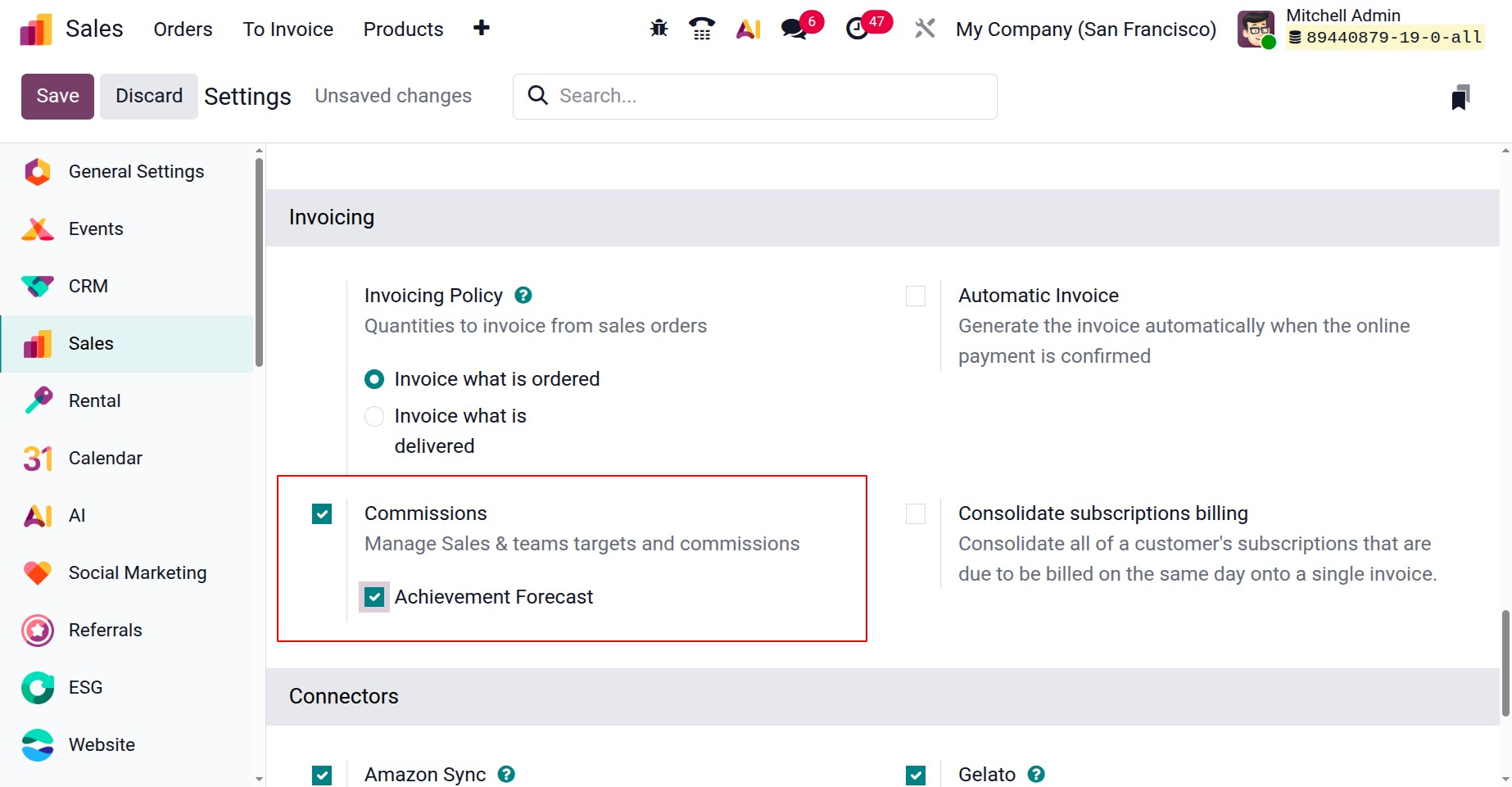The width and height of the screenshot is (1512, 787).
Task: Select Invoice what is delivered
Action: [374, 416]
